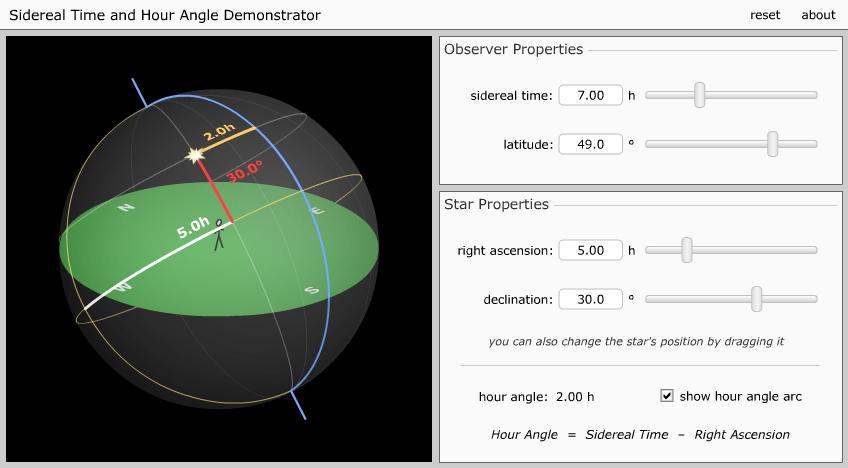The width and height of the screenshot is (848, 468).
Task: Open the about link
Action: point(818,15)
